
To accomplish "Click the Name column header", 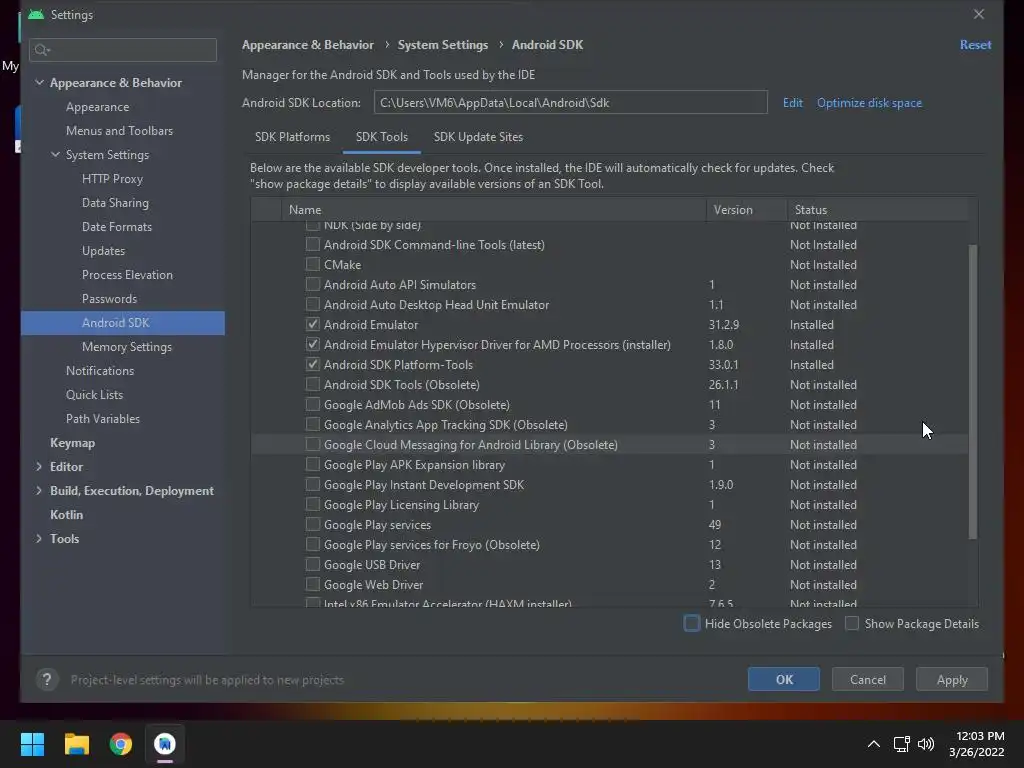I will pos(494,210).
